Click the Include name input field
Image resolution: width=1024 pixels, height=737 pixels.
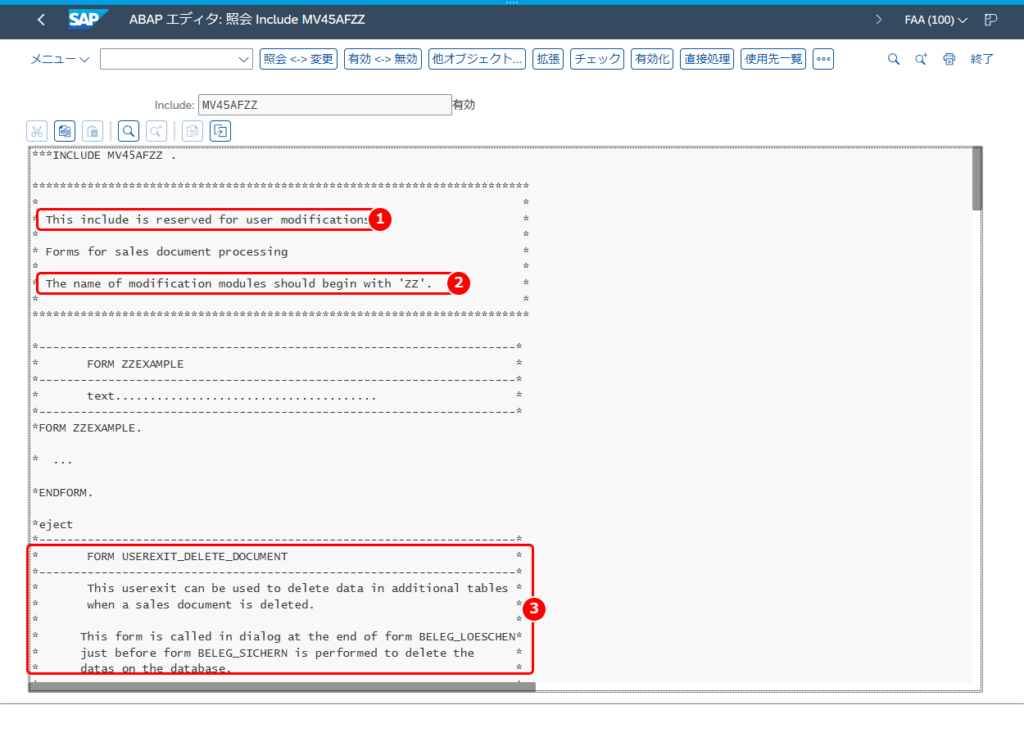[325, 105]
